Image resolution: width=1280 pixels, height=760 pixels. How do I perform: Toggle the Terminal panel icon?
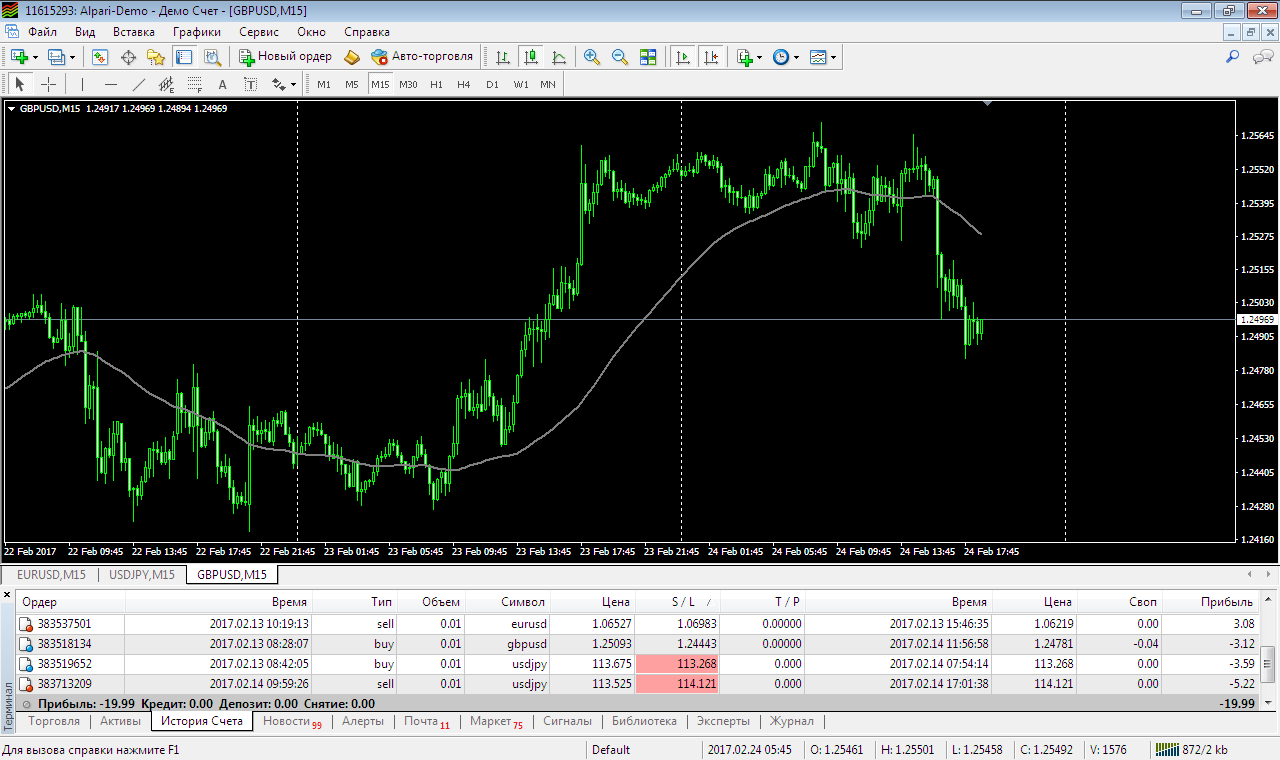pyautogui.click(x=184, y=57)
